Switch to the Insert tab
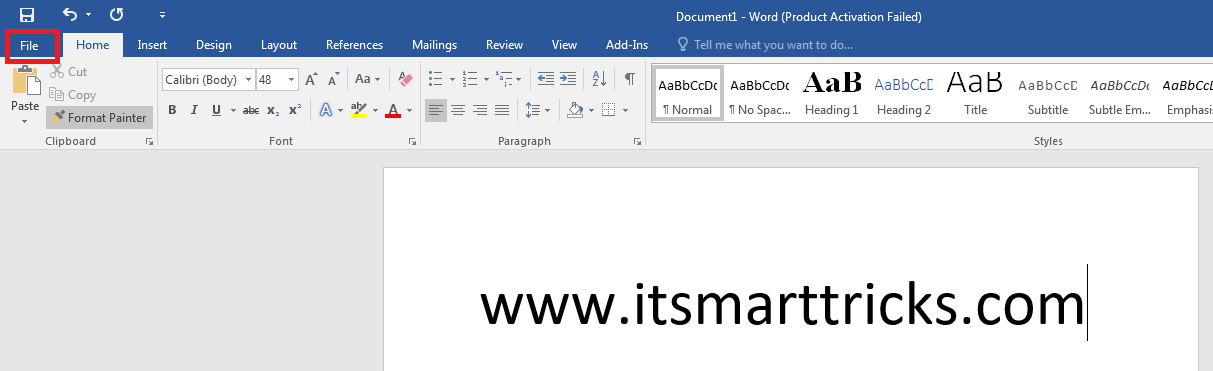Image resolution: width=1213 pixels, height=371 pixels. pyautogui.click(x=152, y=45)
